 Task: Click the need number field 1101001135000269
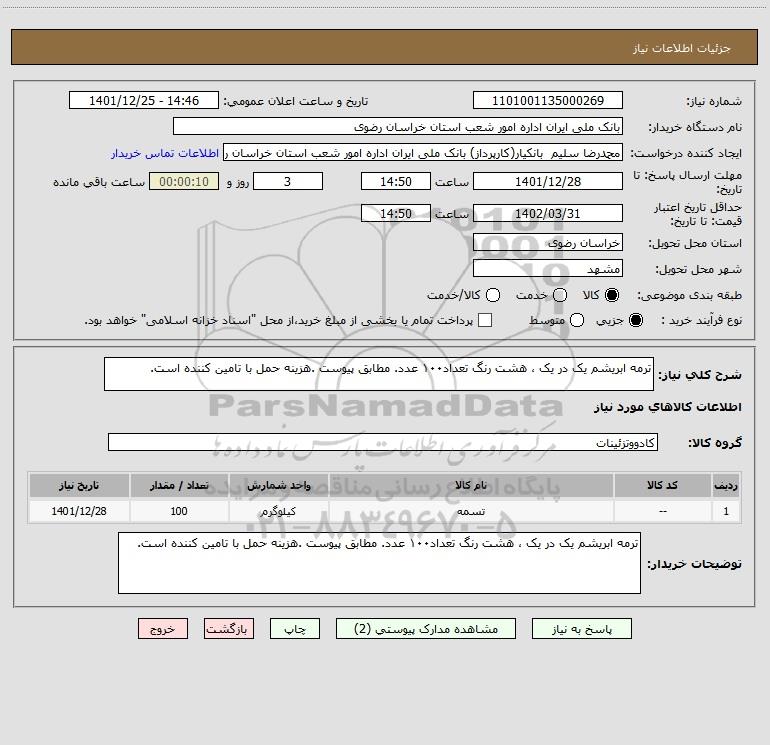[548, 100]
